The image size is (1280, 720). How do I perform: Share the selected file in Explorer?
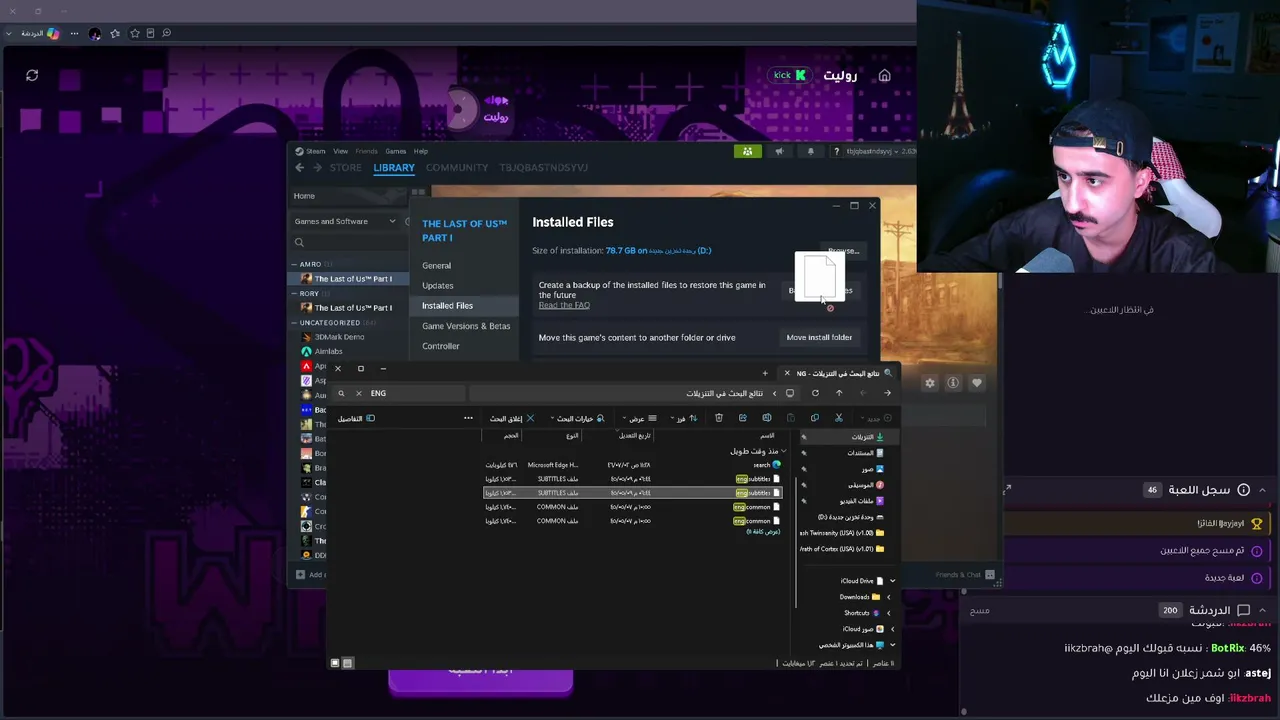click(742, 418)
